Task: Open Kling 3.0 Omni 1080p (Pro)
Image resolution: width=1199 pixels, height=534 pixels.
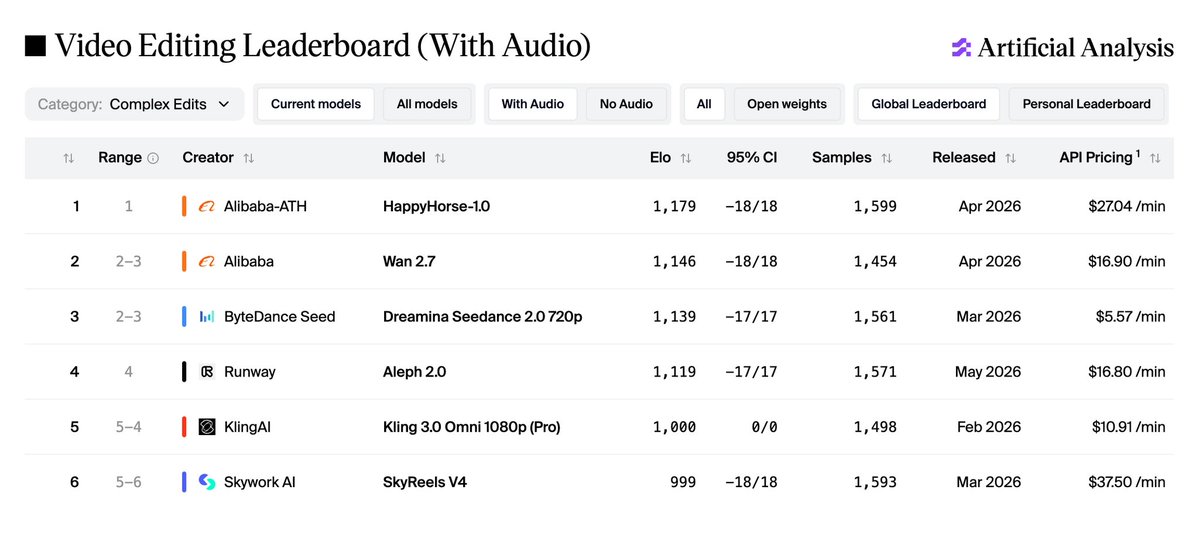Action: pyautogui.click(x=472, y=427)
